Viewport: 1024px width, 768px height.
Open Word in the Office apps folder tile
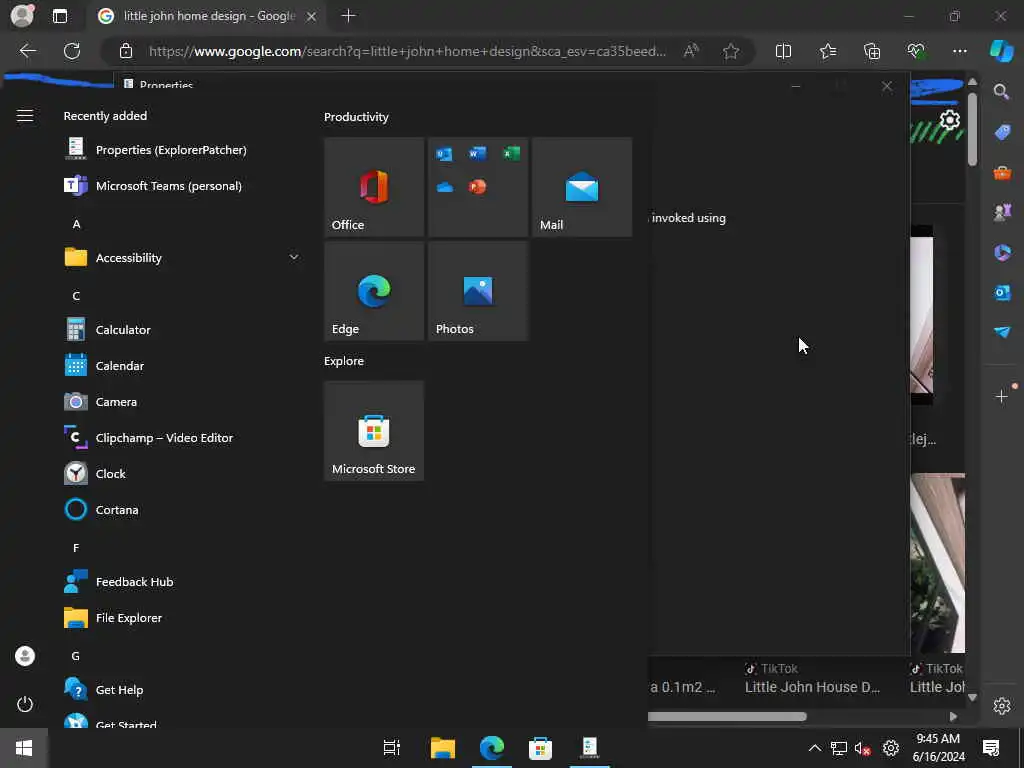click(x=477, y=153)
